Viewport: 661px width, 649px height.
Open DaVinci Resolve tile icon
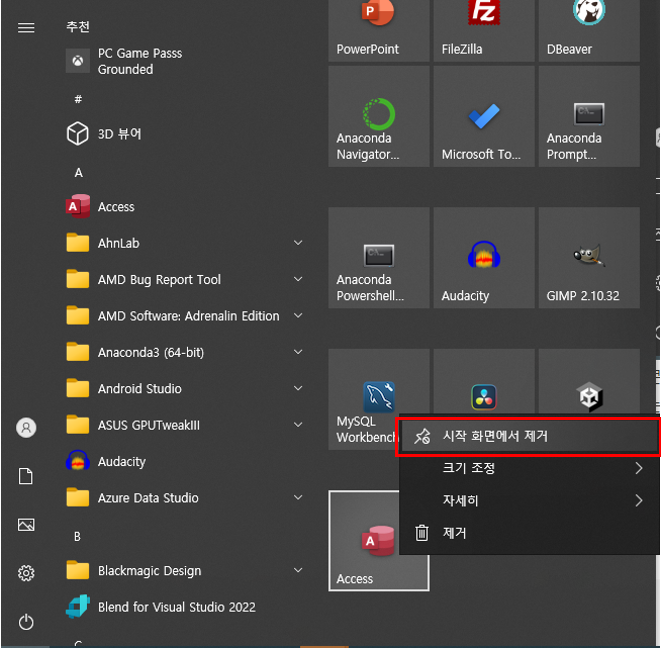(484, 396)
